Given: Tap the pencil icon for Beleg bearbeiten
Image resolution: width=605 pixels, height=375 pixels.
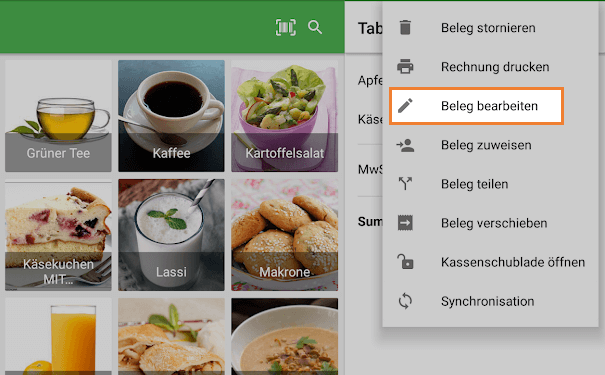Looking at the screenshot, I should (x=405, y=106).
